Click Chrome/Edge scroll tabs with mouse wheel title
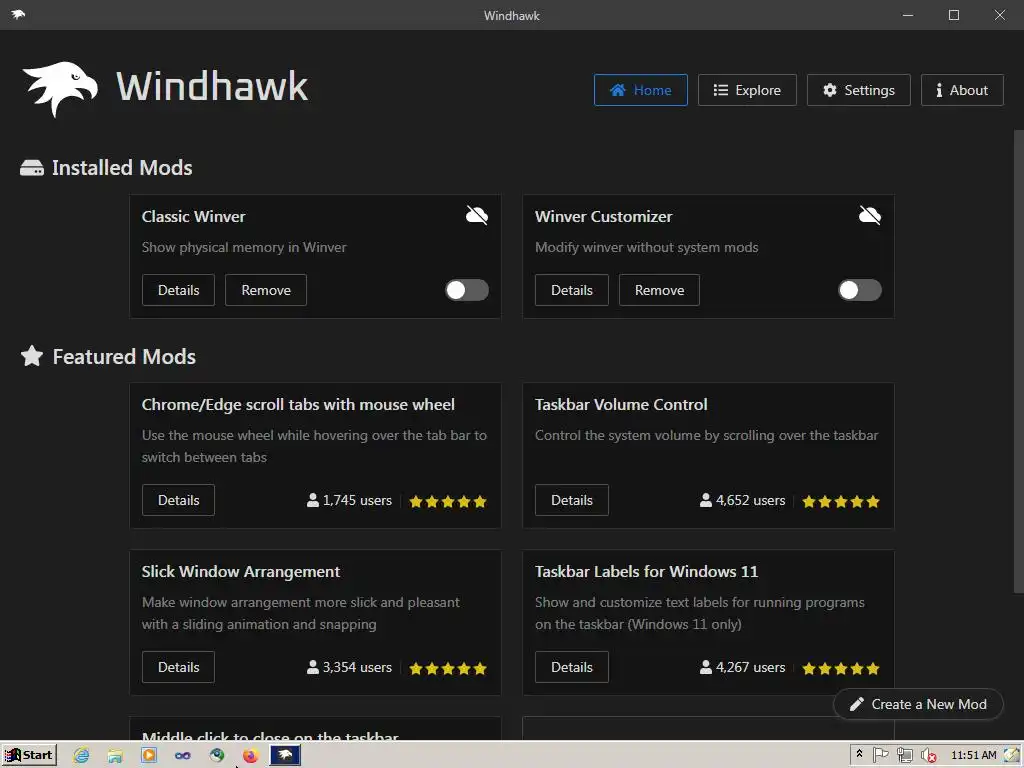Viewport: 1024px width, 768px height. click(298, 404)
